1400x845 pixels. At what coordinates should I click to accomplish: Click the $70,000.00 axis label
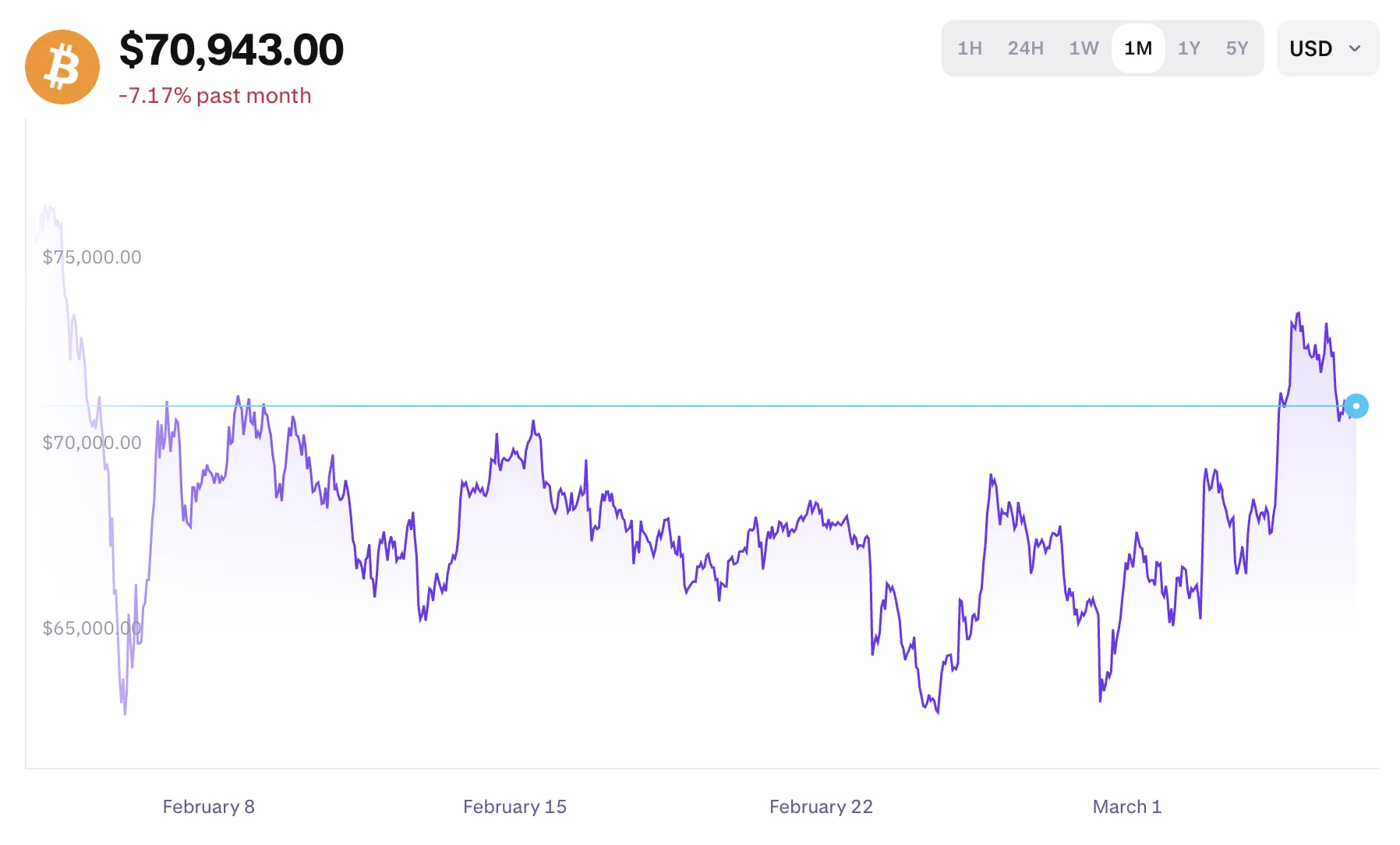click(92, 443)
